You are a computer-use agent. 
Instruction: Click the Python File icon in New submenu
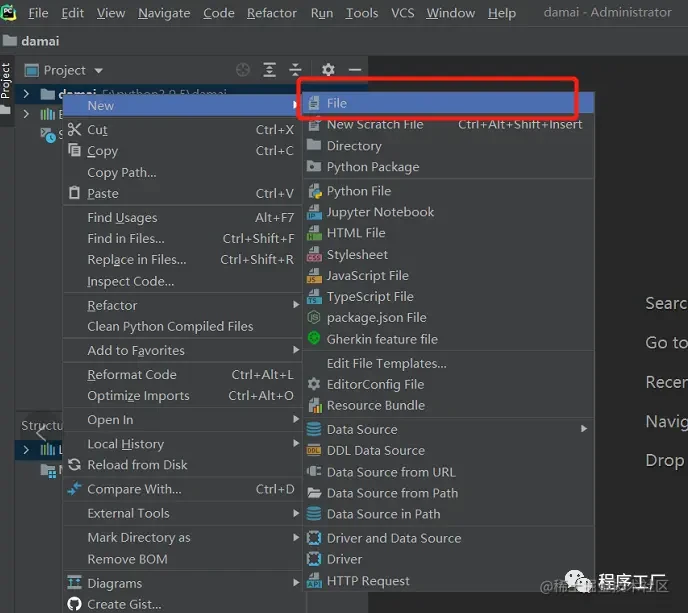(x=314, y=191)
